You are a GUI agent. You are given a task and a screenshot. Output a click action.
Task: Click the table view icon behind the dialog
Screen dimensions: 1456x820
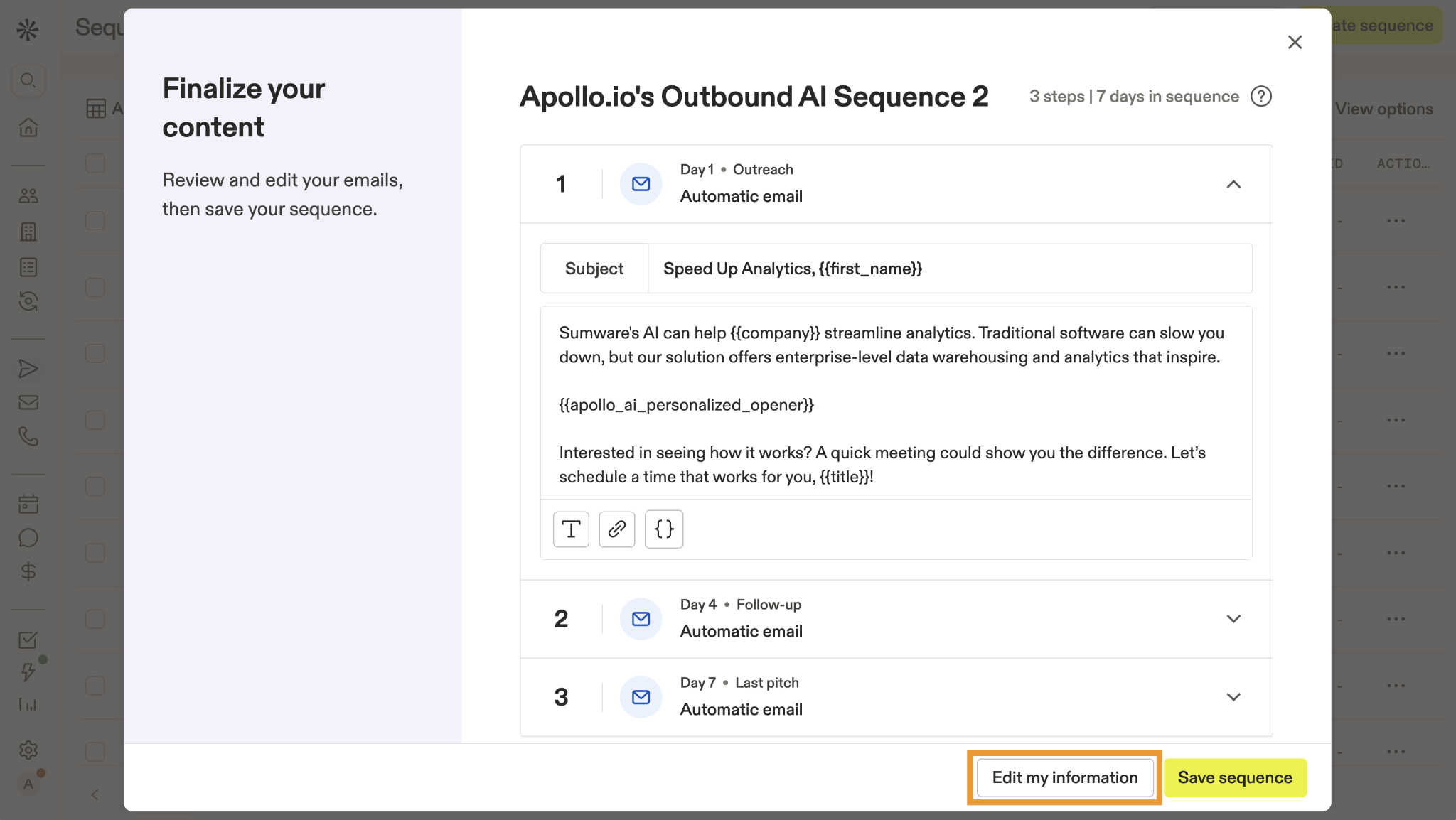[96, 109]
